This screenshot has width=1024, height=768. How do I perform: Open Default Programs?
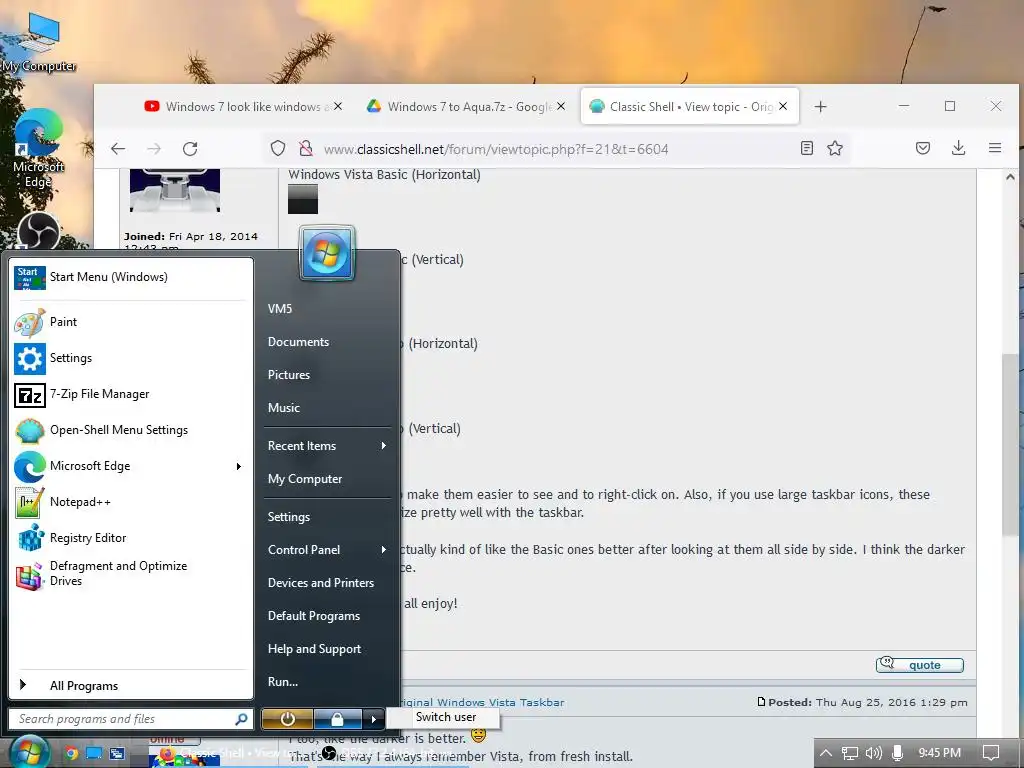click(x=327, y=616)
